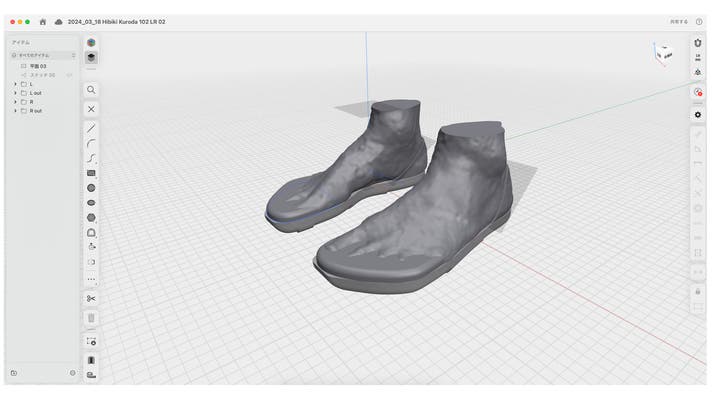Expand the L folder
Viewport: 712px width, 401px height.
[15, 84]
